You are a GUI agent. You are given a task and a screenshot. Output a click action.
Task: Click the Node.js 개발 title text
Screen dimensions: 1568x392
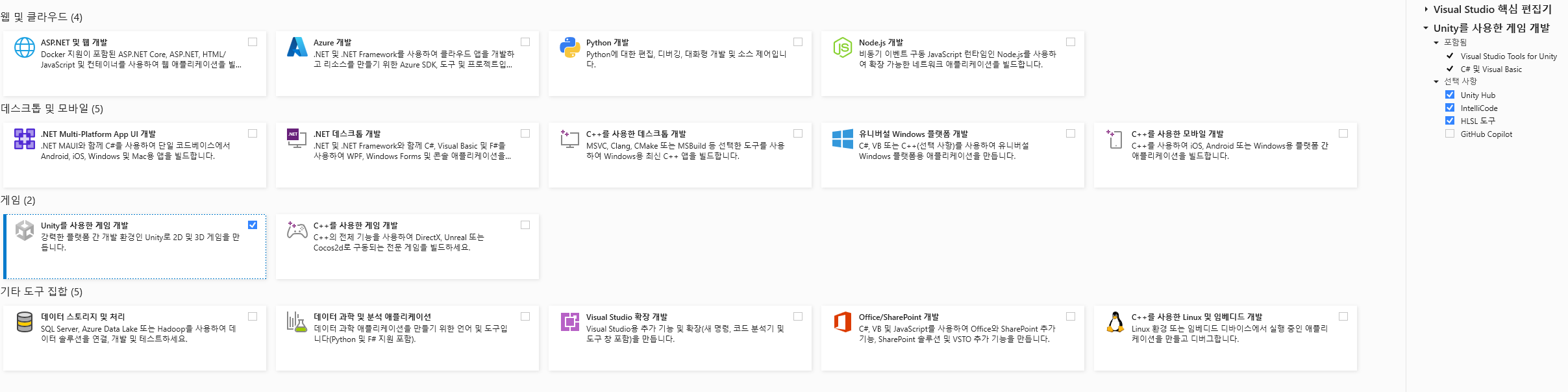tap(881, 42)
